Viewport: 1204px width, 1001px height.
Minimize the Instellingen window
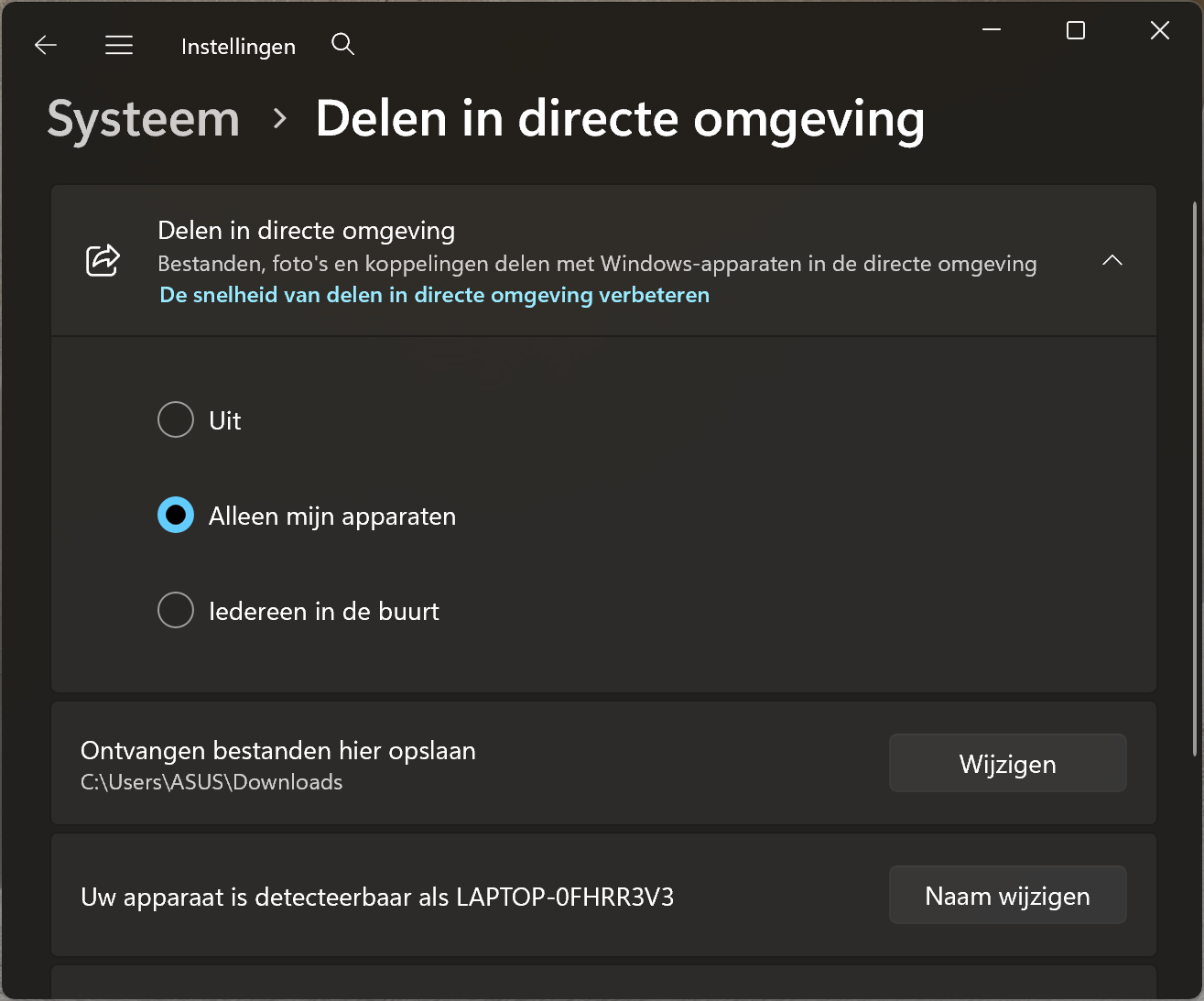[992, 30]
